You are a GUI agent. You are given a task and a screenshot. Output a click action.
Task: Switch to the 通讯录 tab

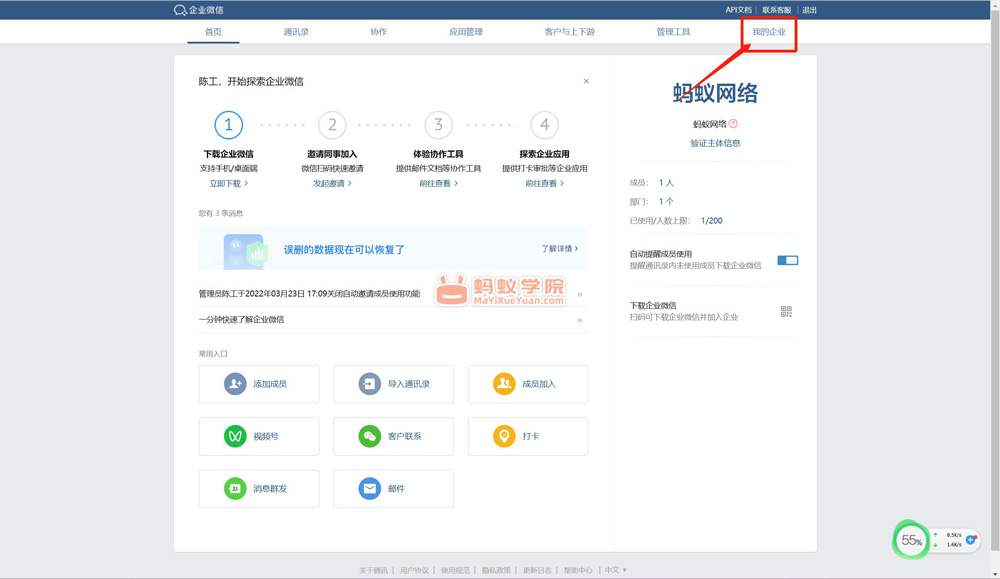click(296, 32)
